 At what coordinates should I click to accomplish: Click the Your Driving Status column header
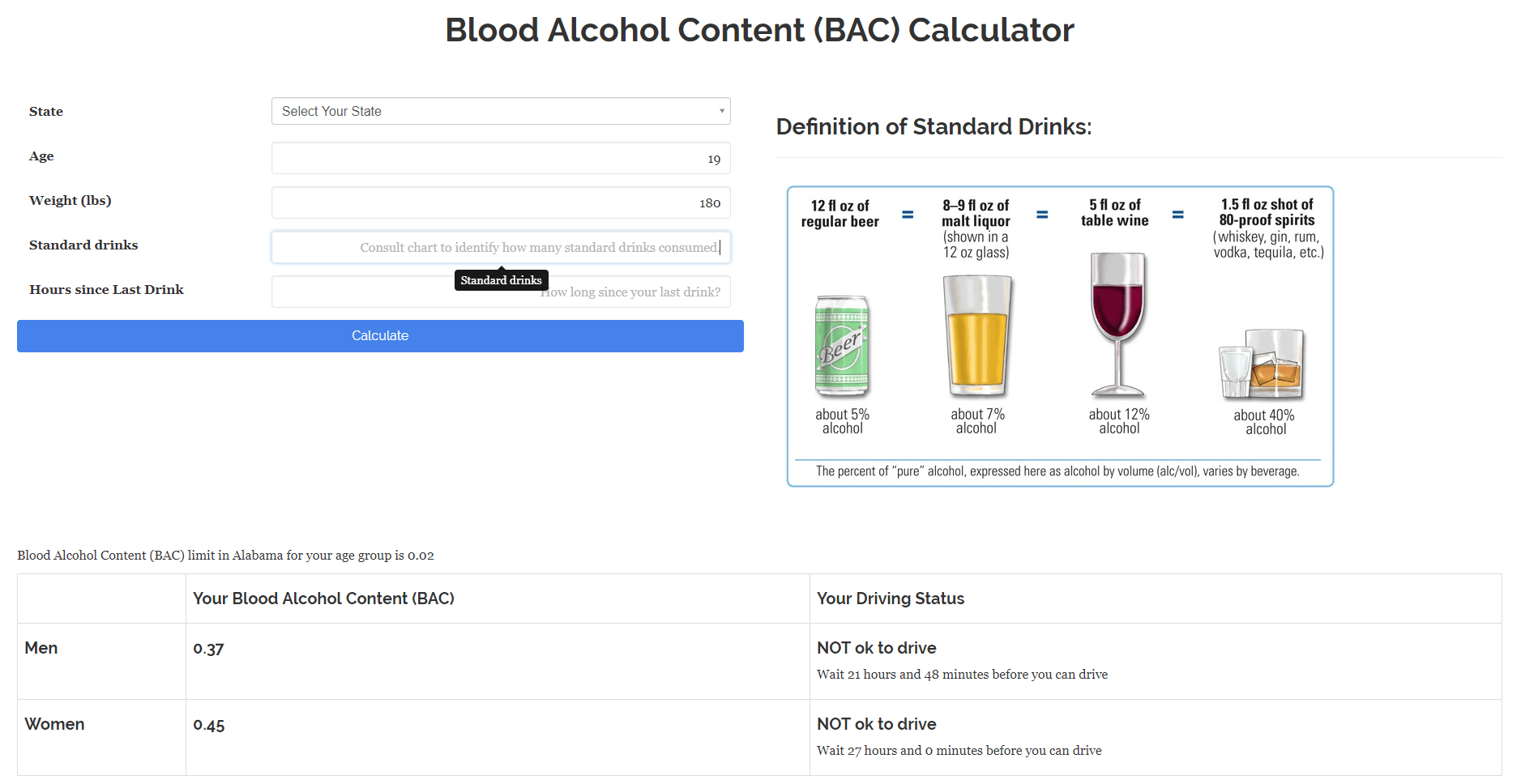[890, 599]
